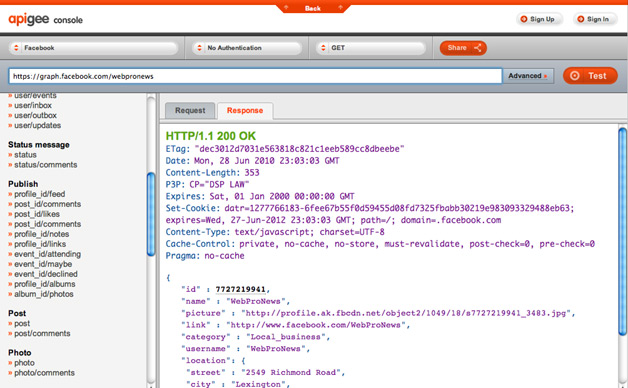
Task: Select event_id/maybe under Publish
Action: (43, 264)
